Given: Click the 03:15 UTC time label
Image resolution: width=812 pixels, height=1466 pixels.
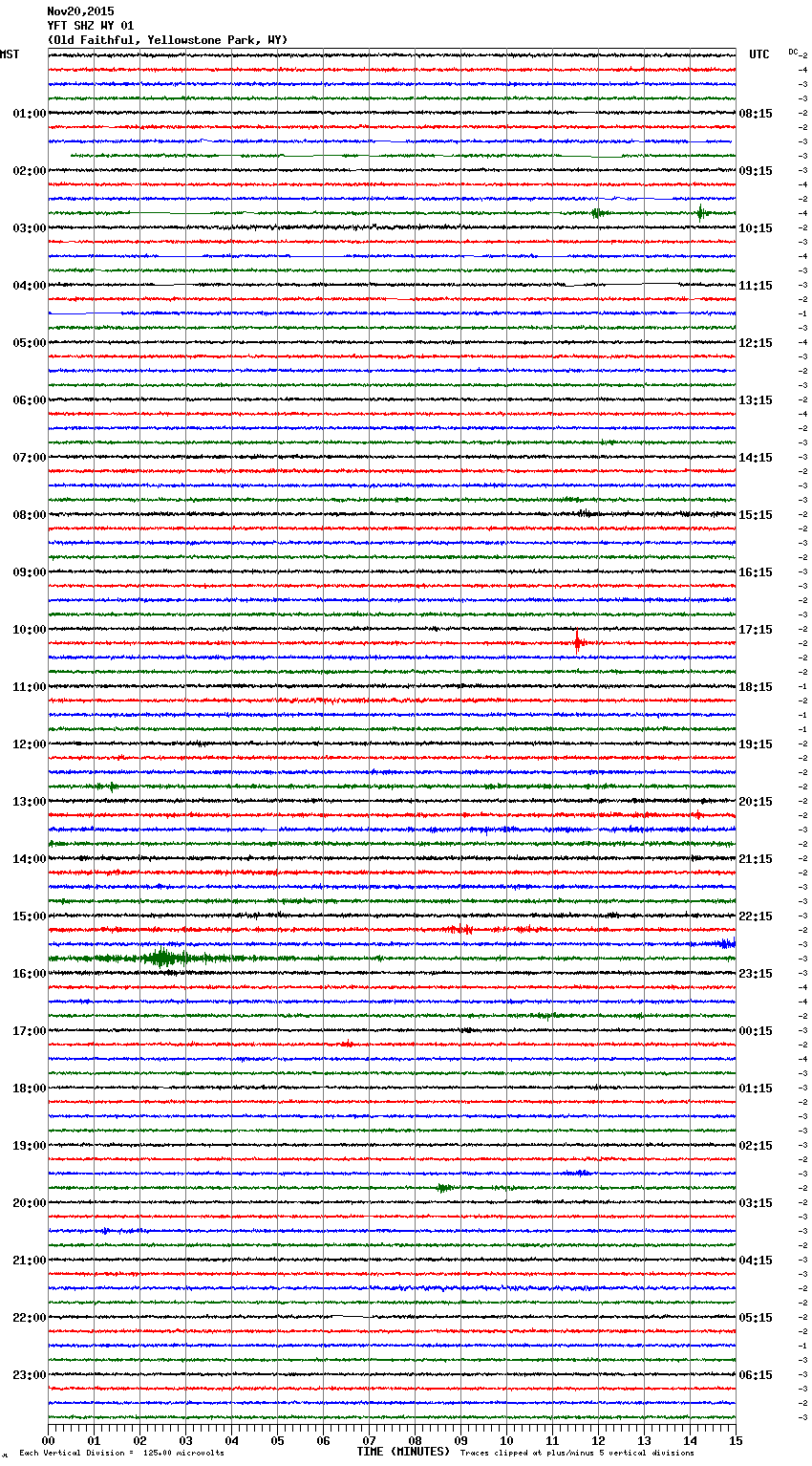Looking at the screenshot, I should [756, 1203].
